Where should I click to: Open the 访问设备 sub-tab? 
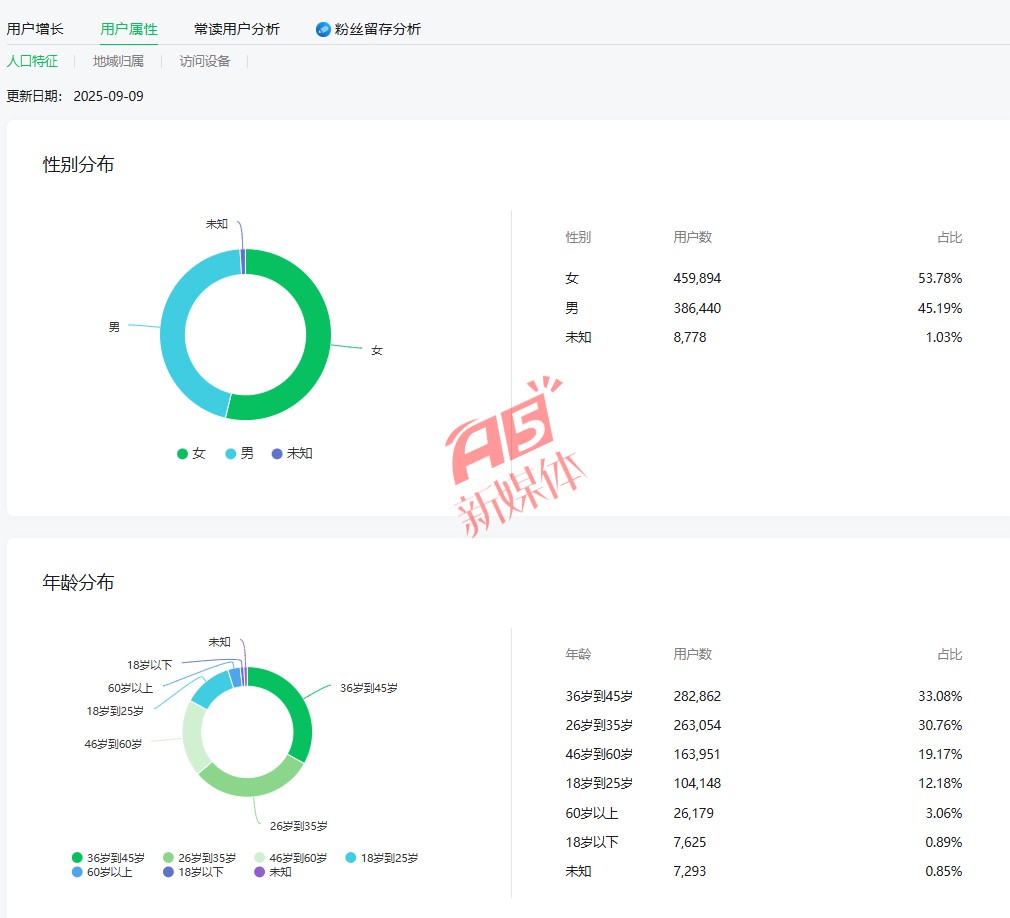tap(205, 61)
